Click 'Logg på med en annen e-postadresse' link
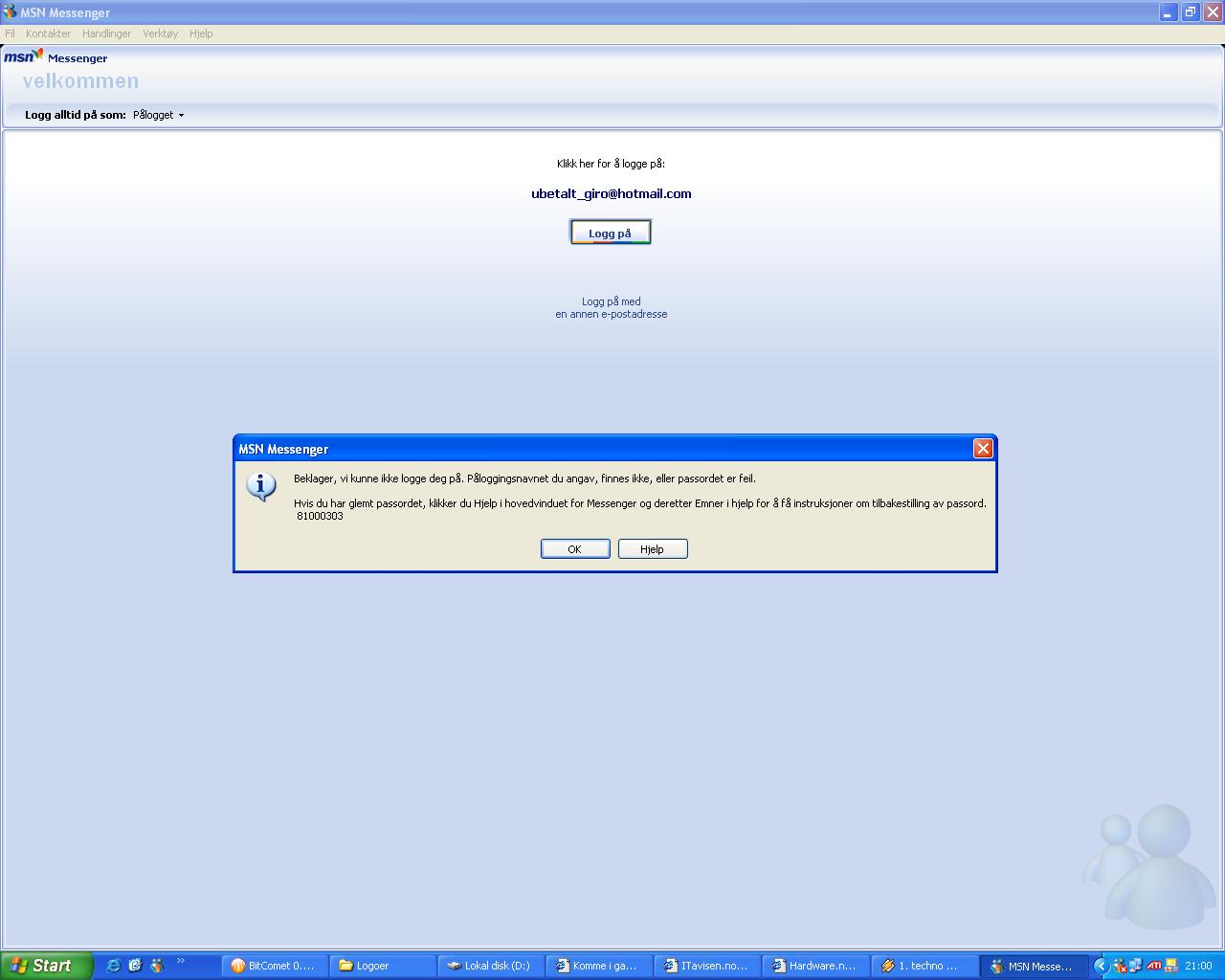The height and width of the screenshot is (980, 1225). point(611,307)
